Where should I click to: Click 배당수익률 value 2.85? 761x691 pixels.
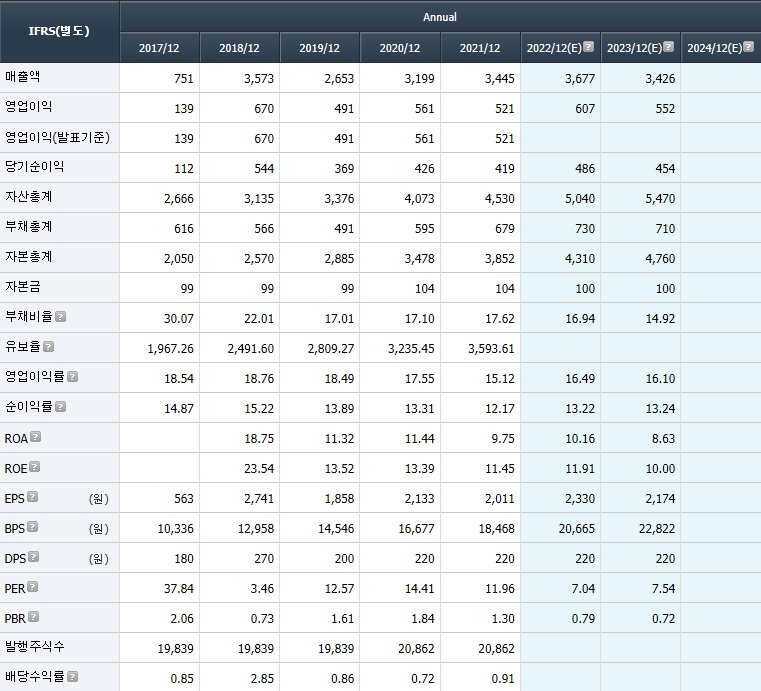262,679
